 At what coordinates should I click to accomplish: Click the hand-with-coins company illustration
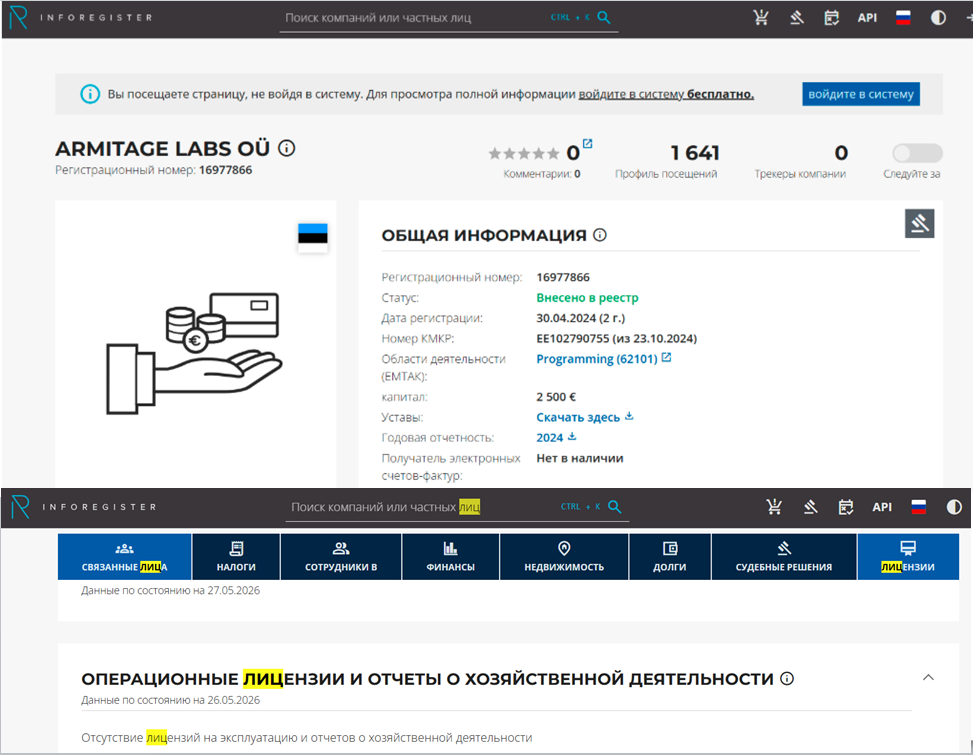coord(194,353)
